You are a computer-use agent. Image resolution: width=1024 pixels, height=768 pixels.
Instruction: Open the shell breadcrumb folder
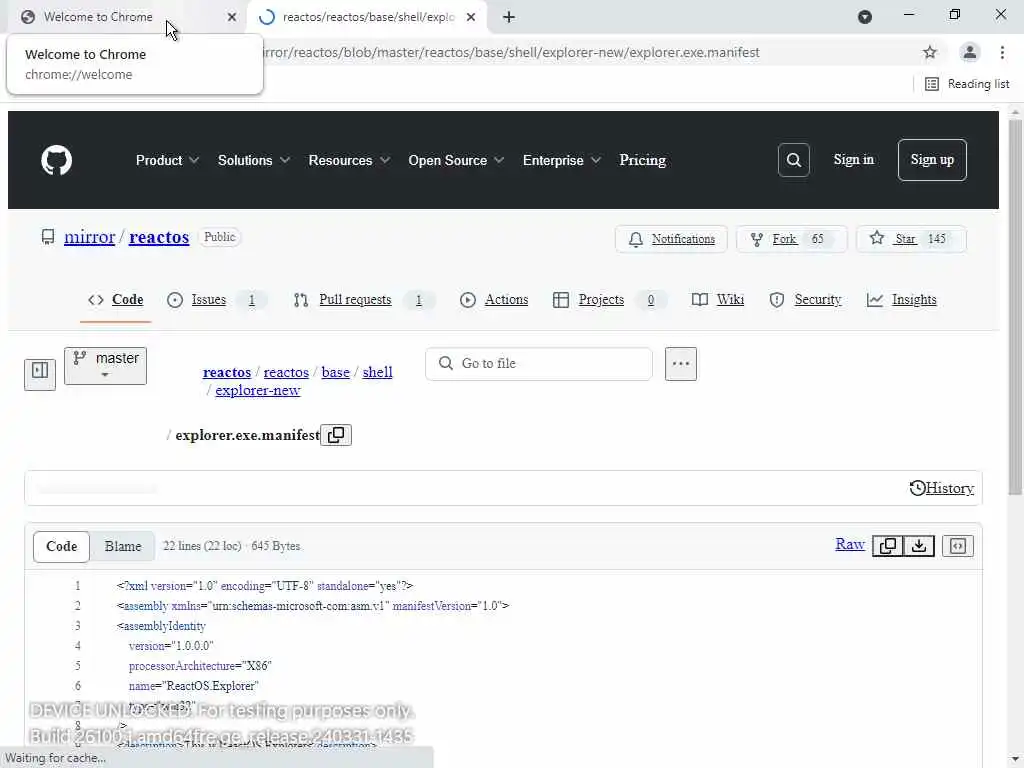pos(377,372)
